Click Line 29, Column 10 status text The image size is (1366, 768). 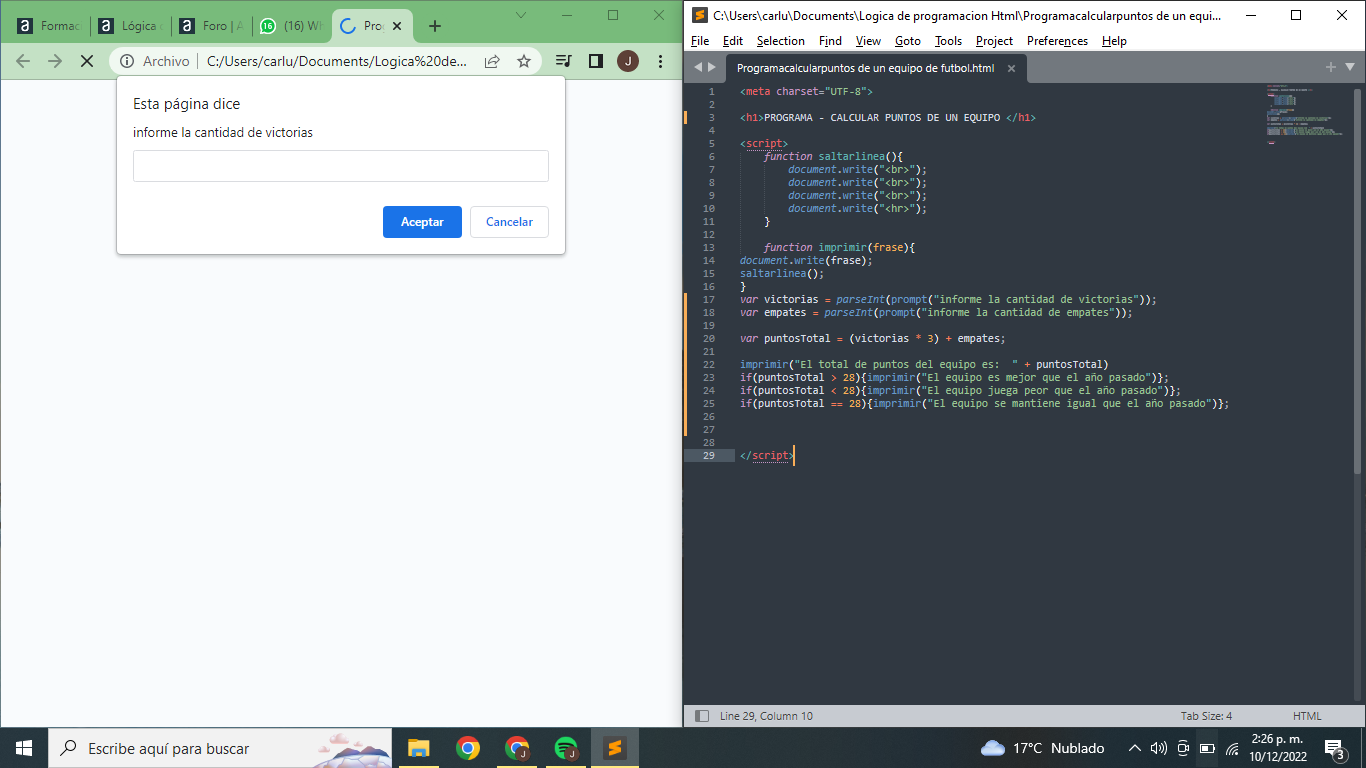pos(766,716)
